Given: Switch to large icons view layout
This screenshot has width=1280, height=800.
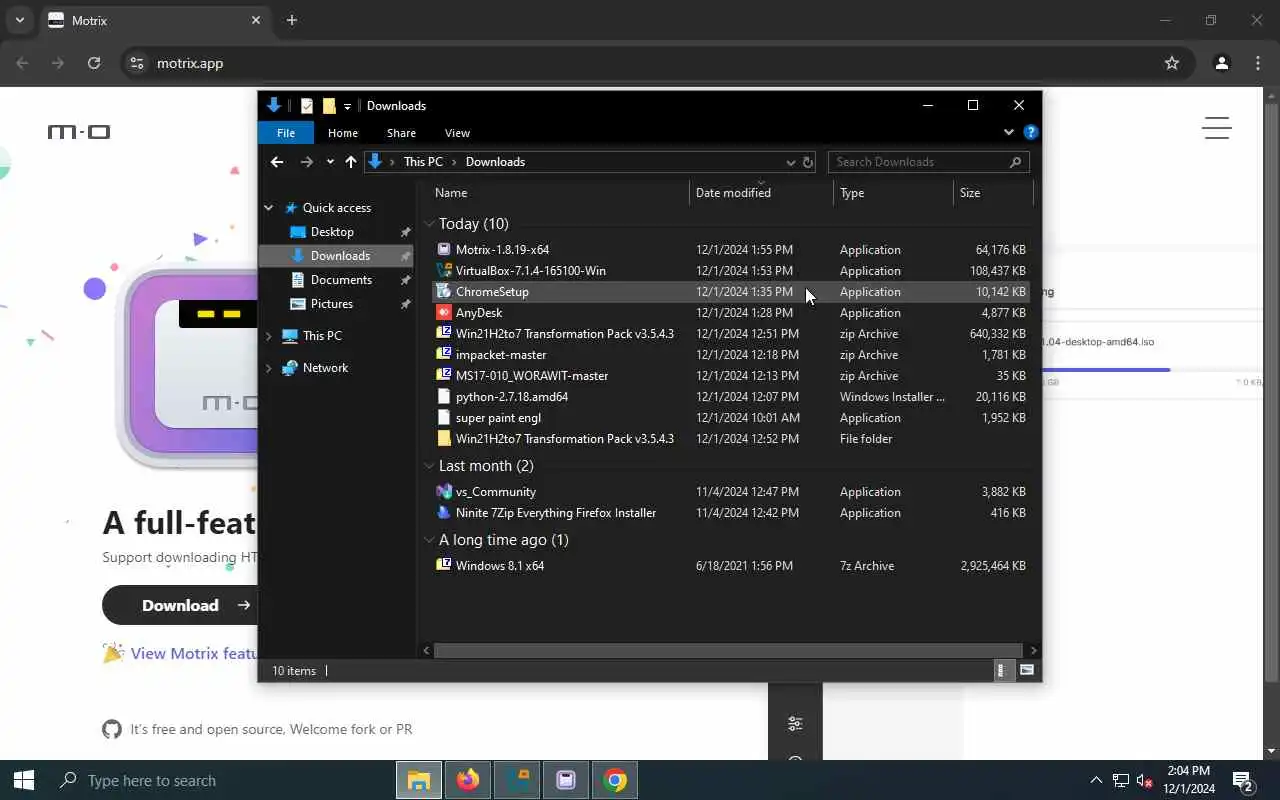Looking at the screenshot, I should point(1027,670).
